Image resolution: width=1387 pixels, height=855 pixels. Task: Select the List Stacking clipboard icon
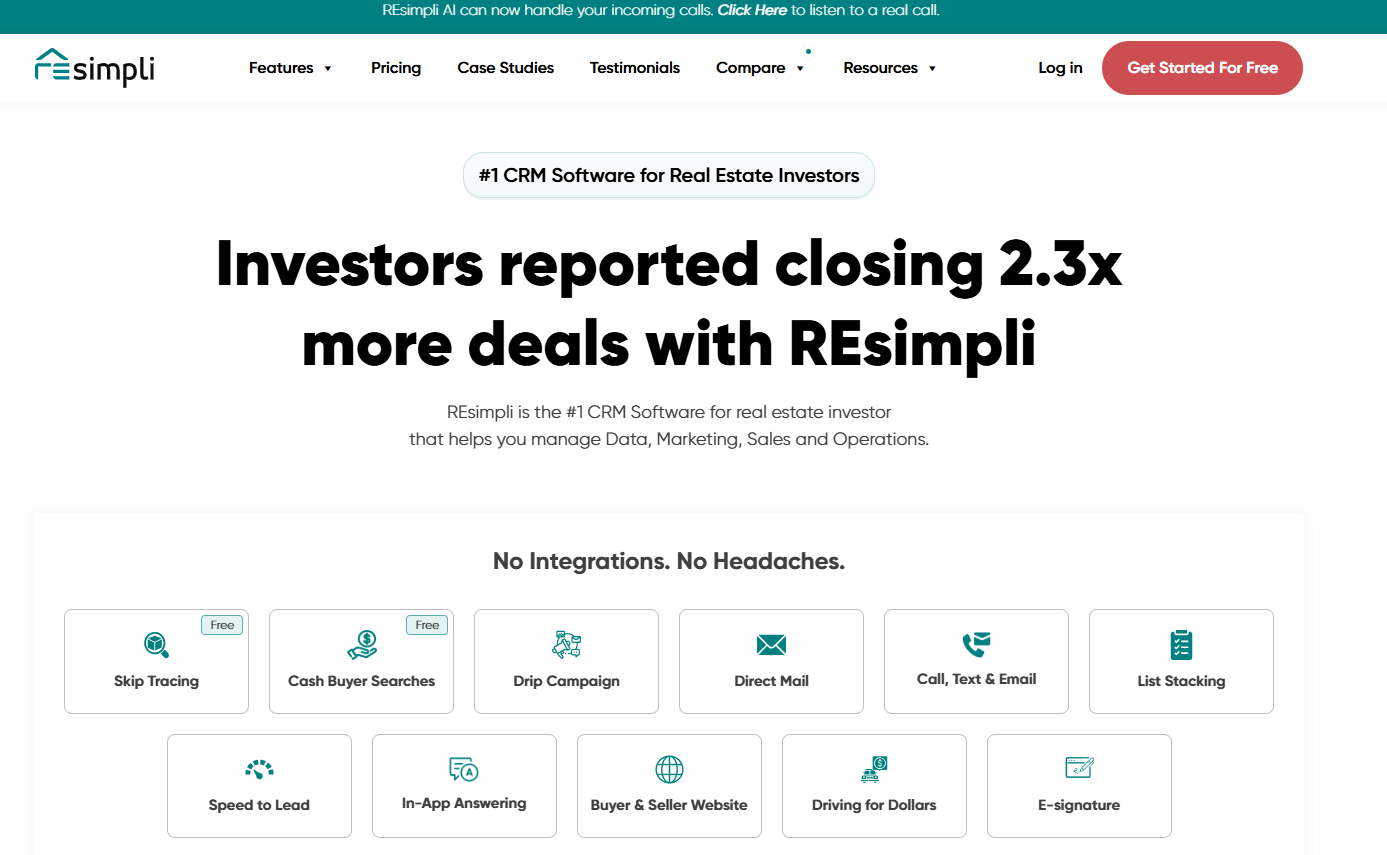click(1181, 644)
